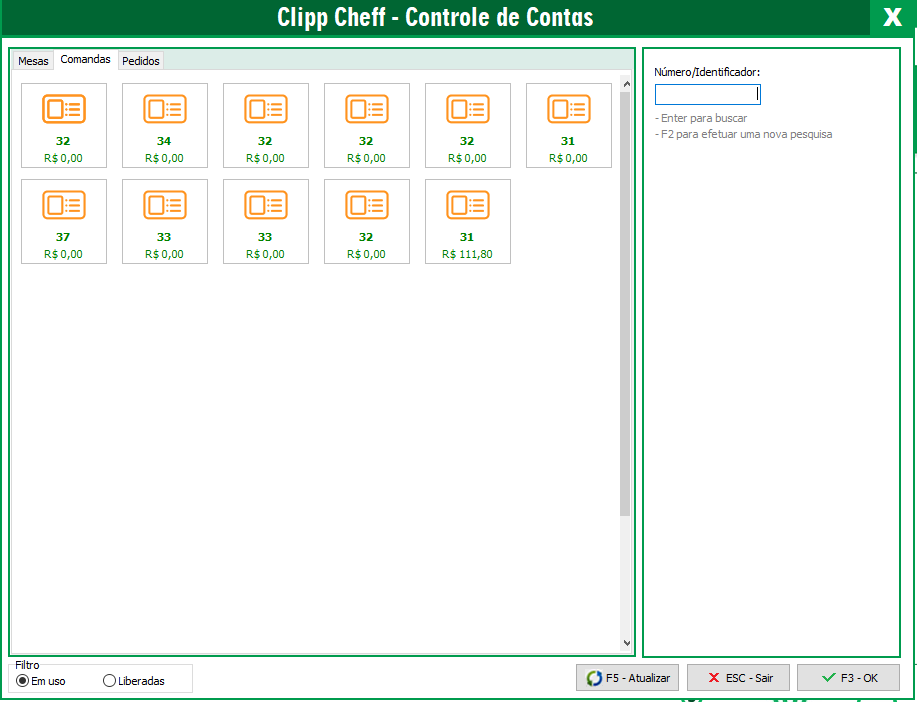Select the Comandas tab
The height and width of the screenshot is (702, 917).
pyautogui.click(x=85, y=60)
